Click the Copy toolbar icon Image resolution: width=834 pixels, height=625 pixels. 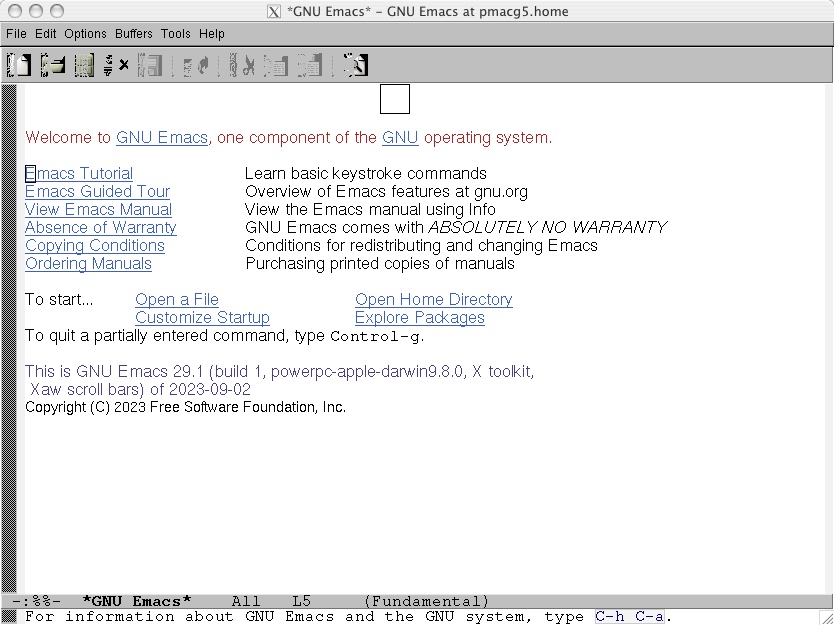click(x=276, y=65)
